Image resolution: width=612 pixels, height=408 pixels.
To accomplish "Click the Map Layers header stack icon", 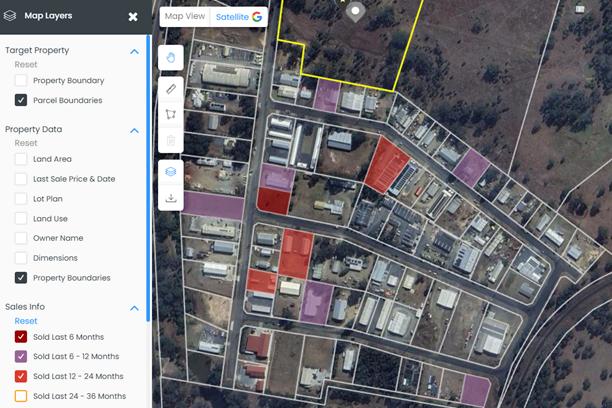I will click(x=10, y=16).
